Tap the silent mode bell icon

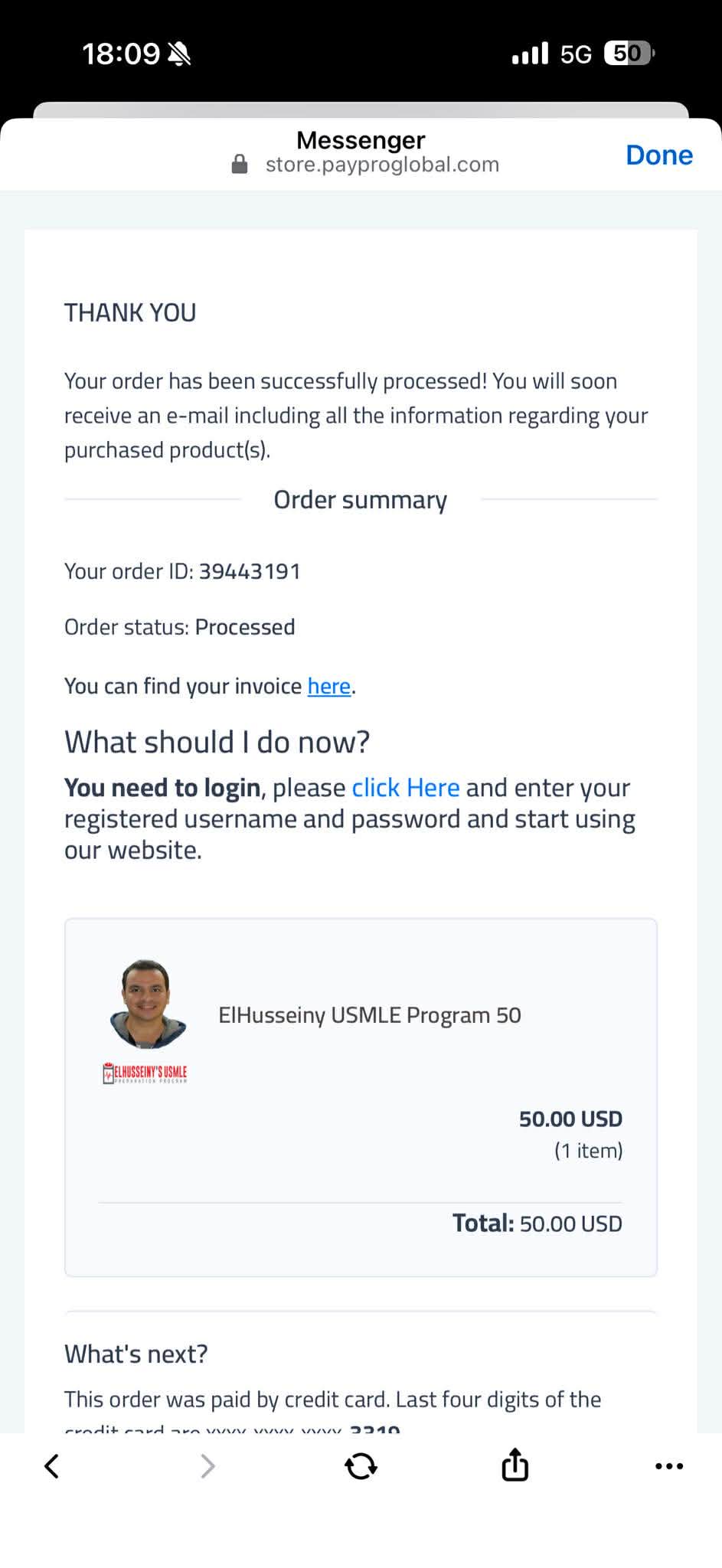pyautogui.click(x=179, y=54)
